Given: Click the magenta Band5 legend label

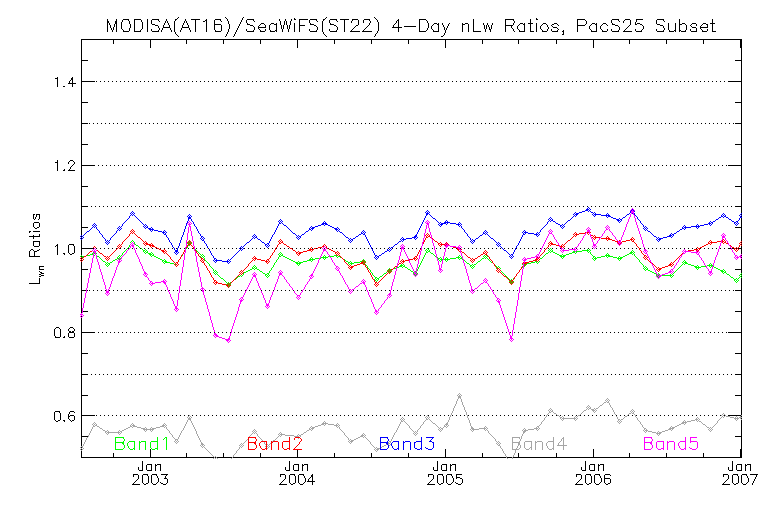Looking at the screenshot, I should click(671, 444).
